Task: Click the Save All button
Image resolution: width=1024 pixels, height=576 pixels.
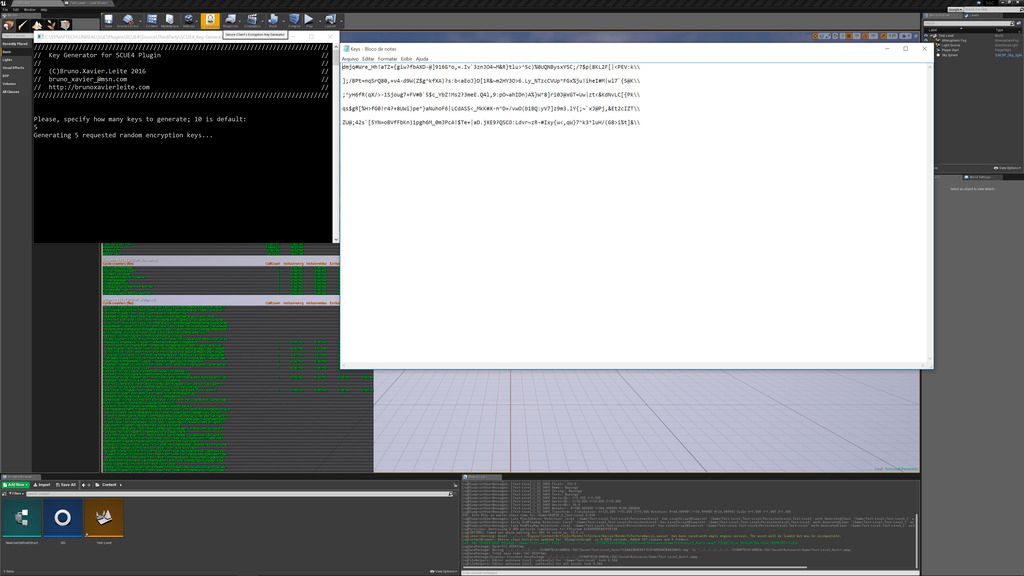Action: tap(67, 484)
